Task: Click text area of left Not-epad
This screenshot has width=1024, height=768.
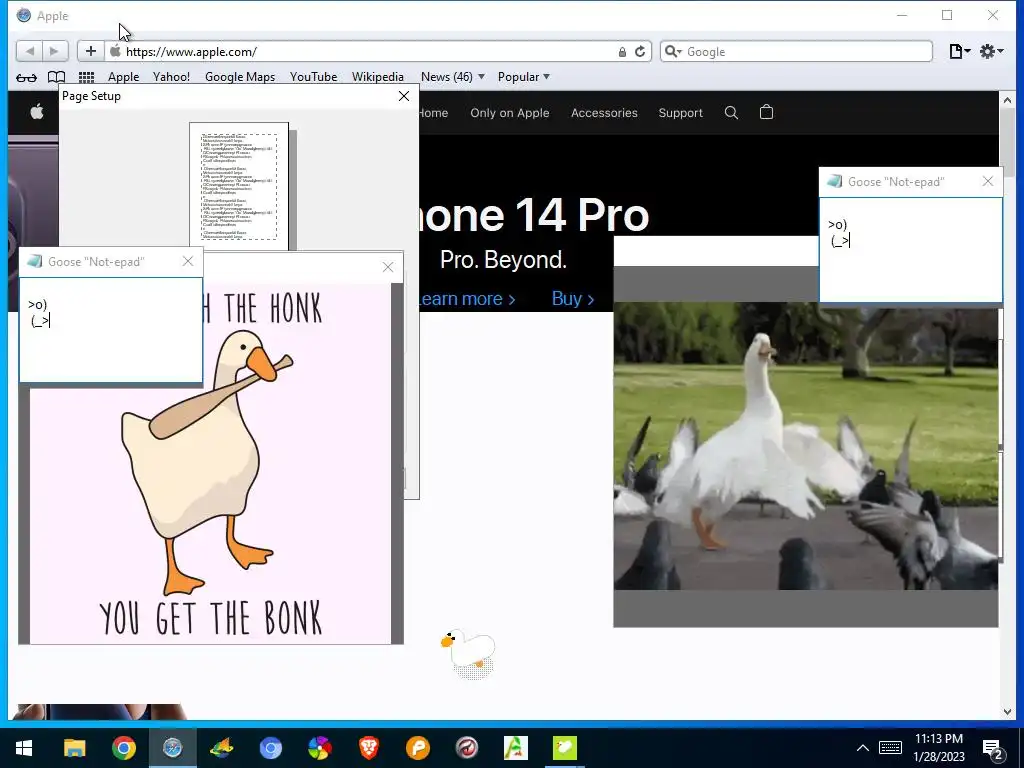Action: (111, 330)
